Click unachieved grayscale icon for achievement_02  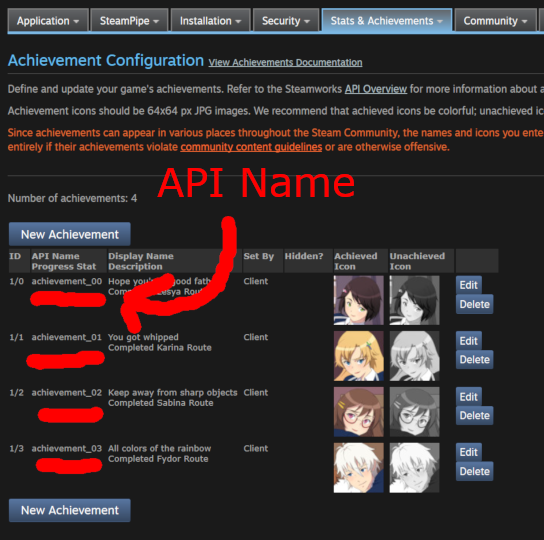click(x=414, y=412)
